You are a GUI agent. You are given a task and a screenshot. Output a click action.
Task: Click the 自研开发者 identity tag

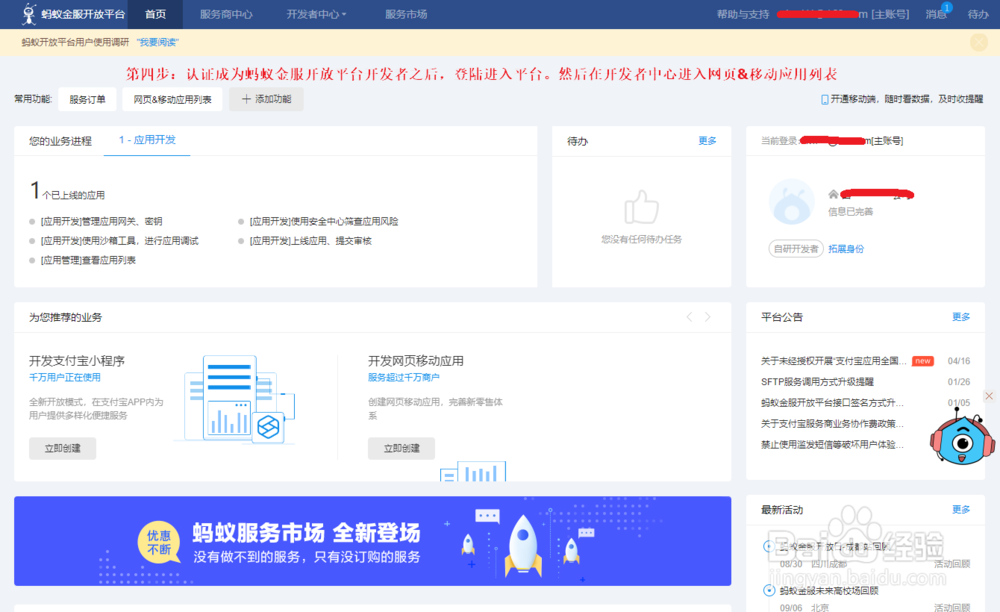click(x=796, y=249)
